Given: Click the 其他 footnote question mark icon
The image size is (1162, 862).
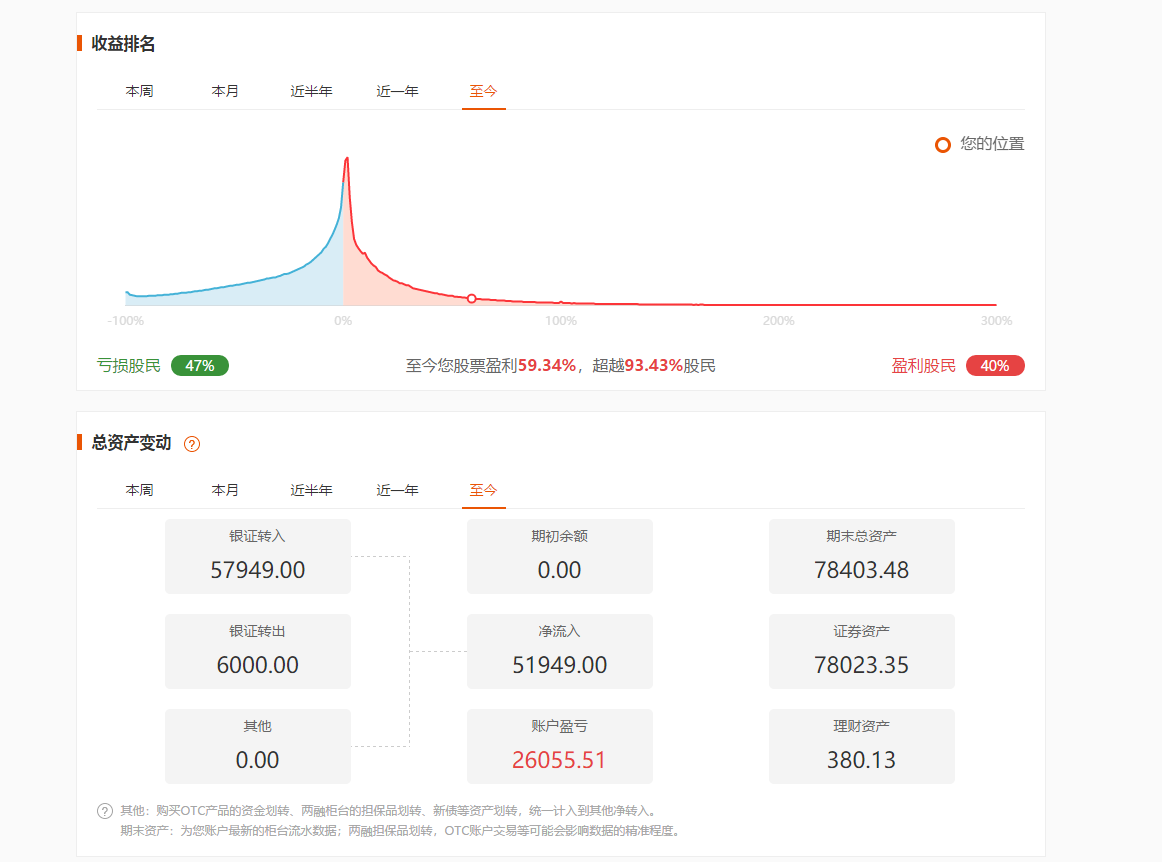Looking at the screenshot, I should click(105, 811).
